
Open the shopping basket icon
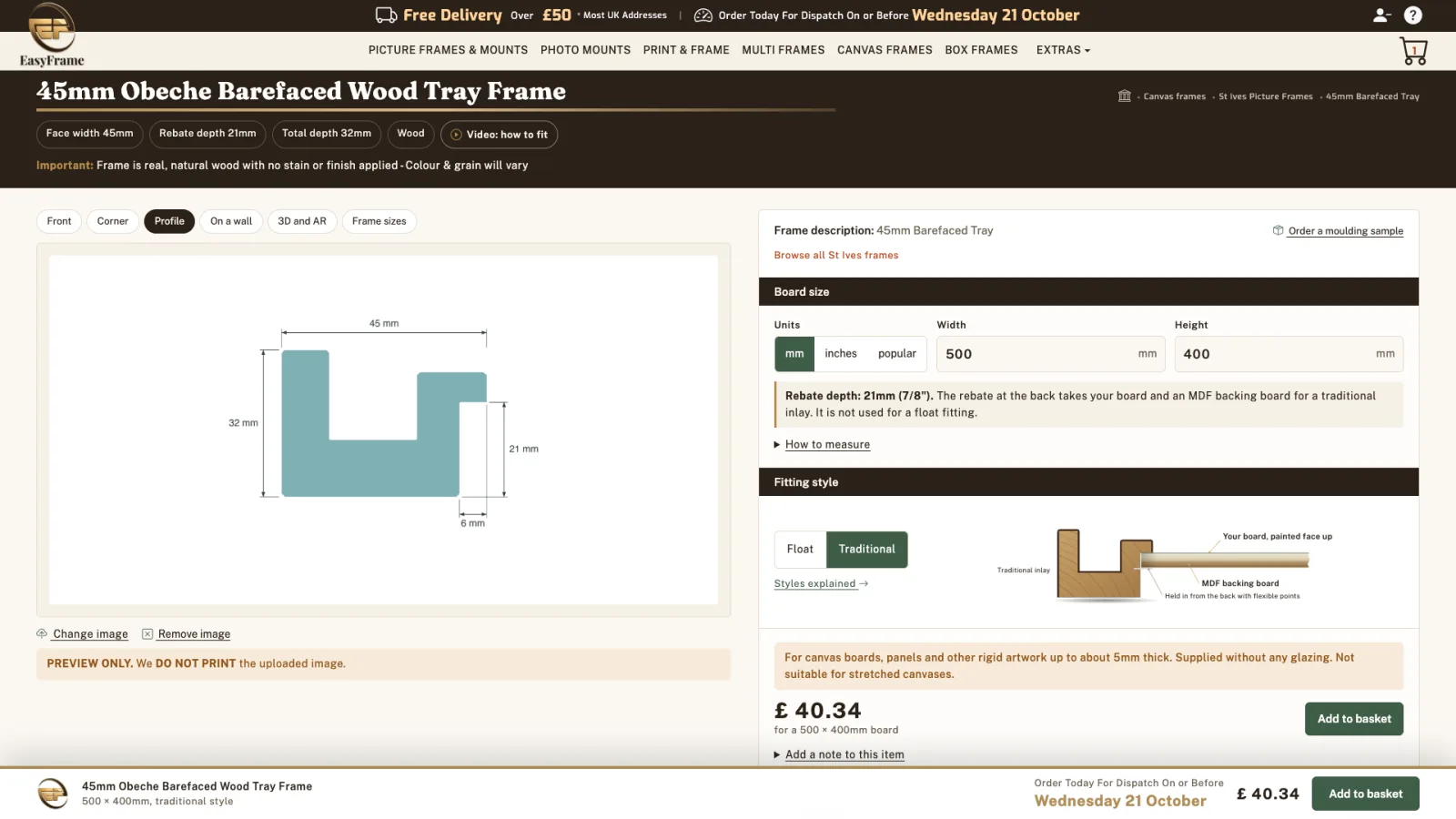click(x=1413, y=51)
